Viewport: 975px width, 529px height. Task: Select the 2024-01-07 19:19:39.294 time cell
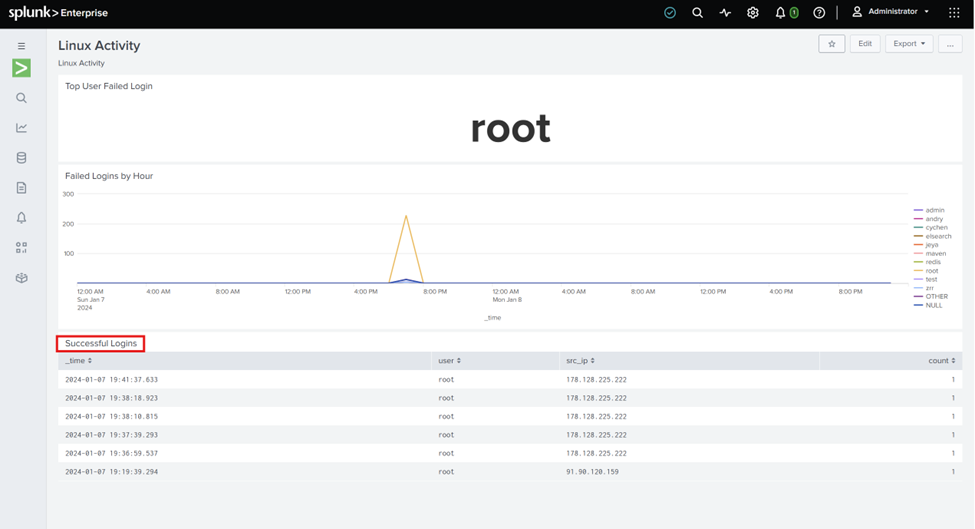pyautogui.click(x=111, y=472)
